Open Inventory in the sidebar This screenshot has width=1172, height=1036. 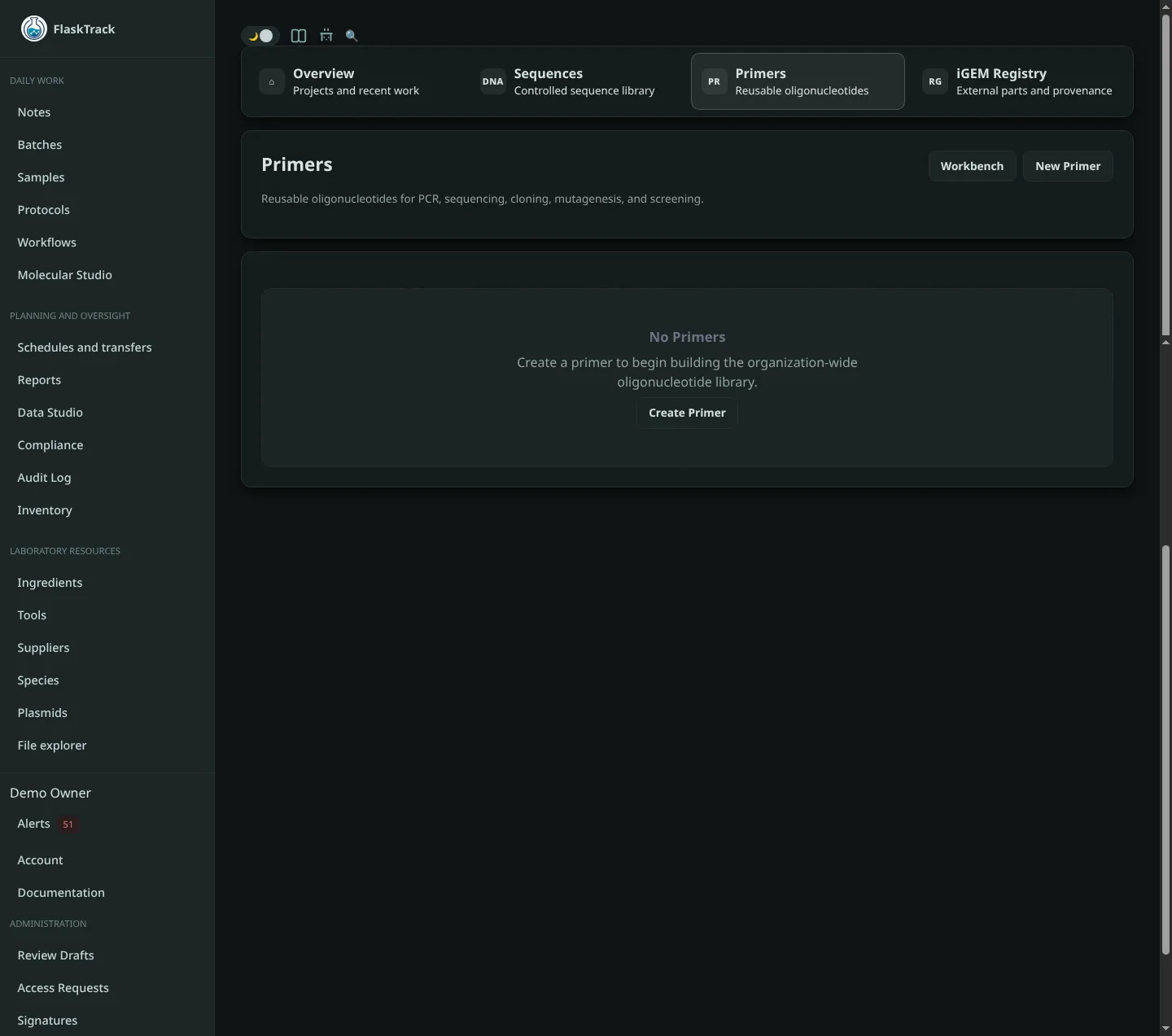pos(107,510)
